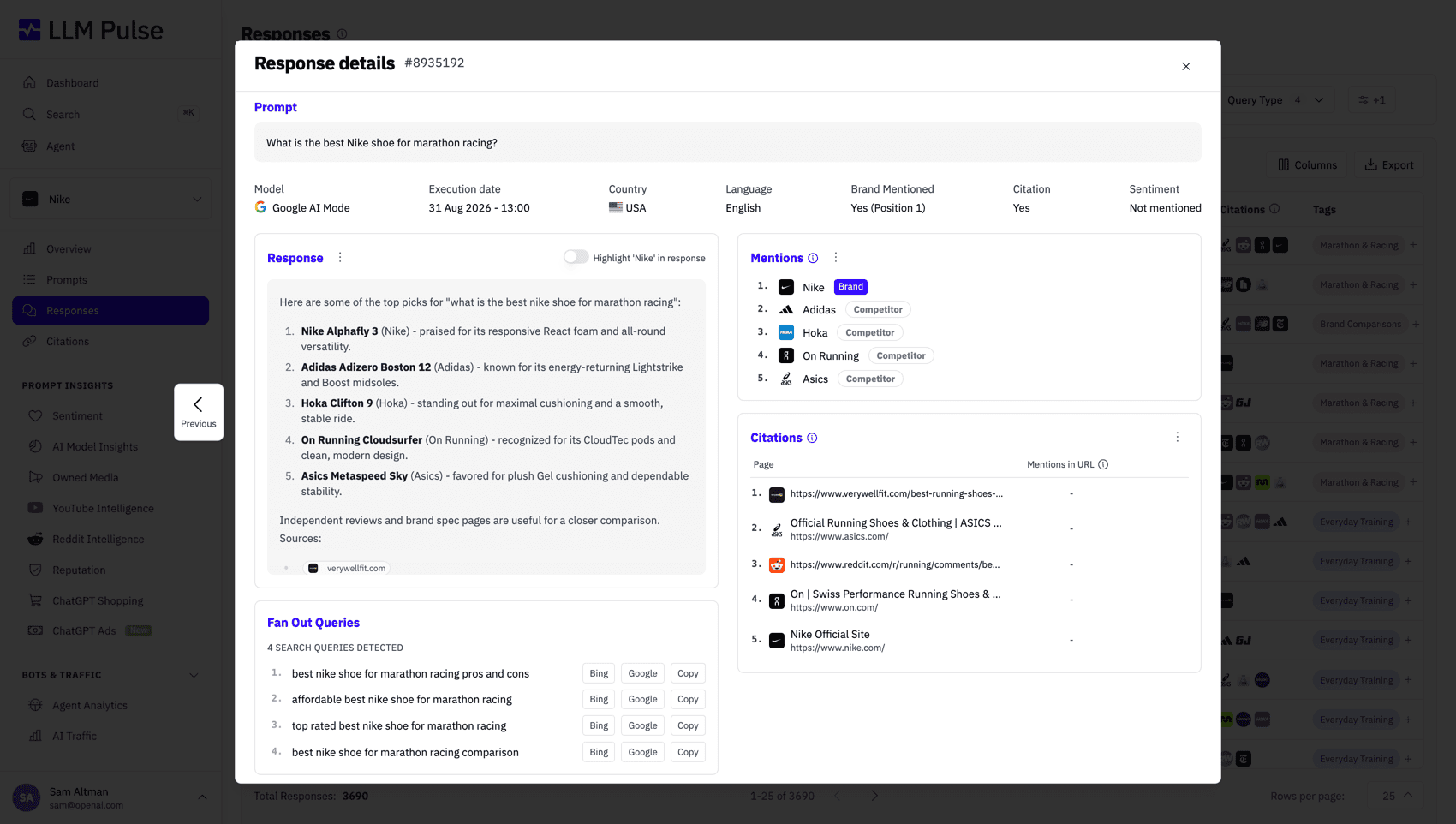Viewport: 1456px width, 824px height.
Task: Open the verywellfit.com citation link
Action: point(896,493)
